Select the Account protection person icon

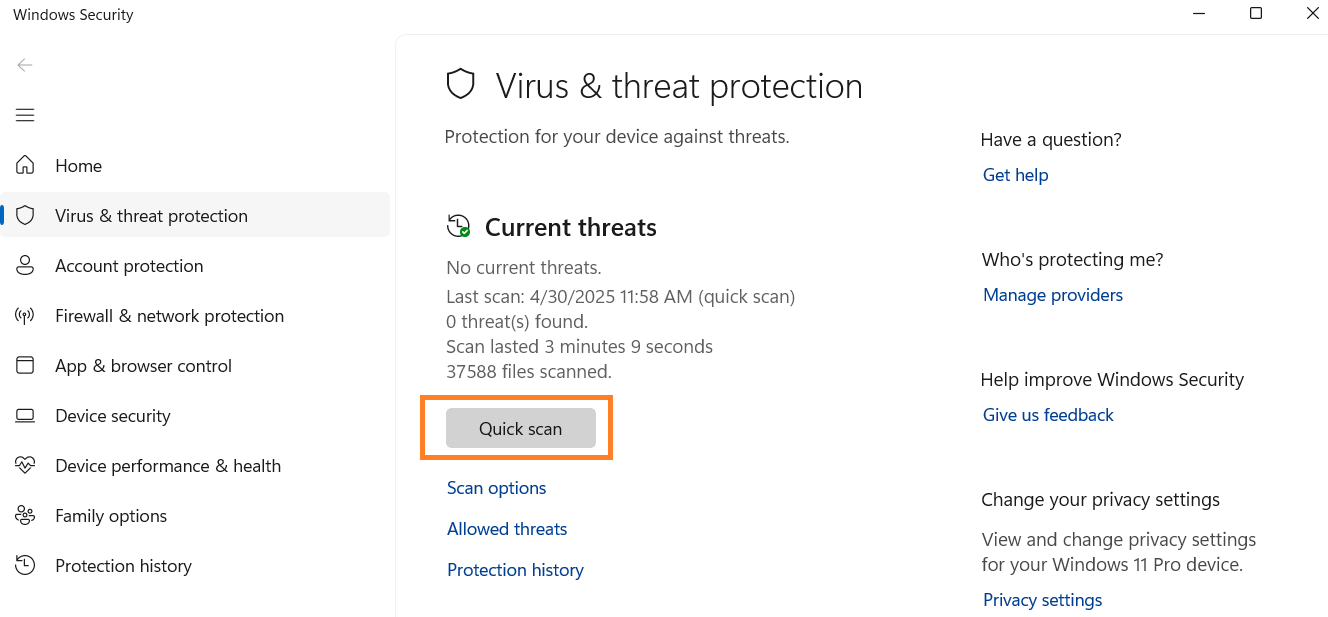point(25,266)
